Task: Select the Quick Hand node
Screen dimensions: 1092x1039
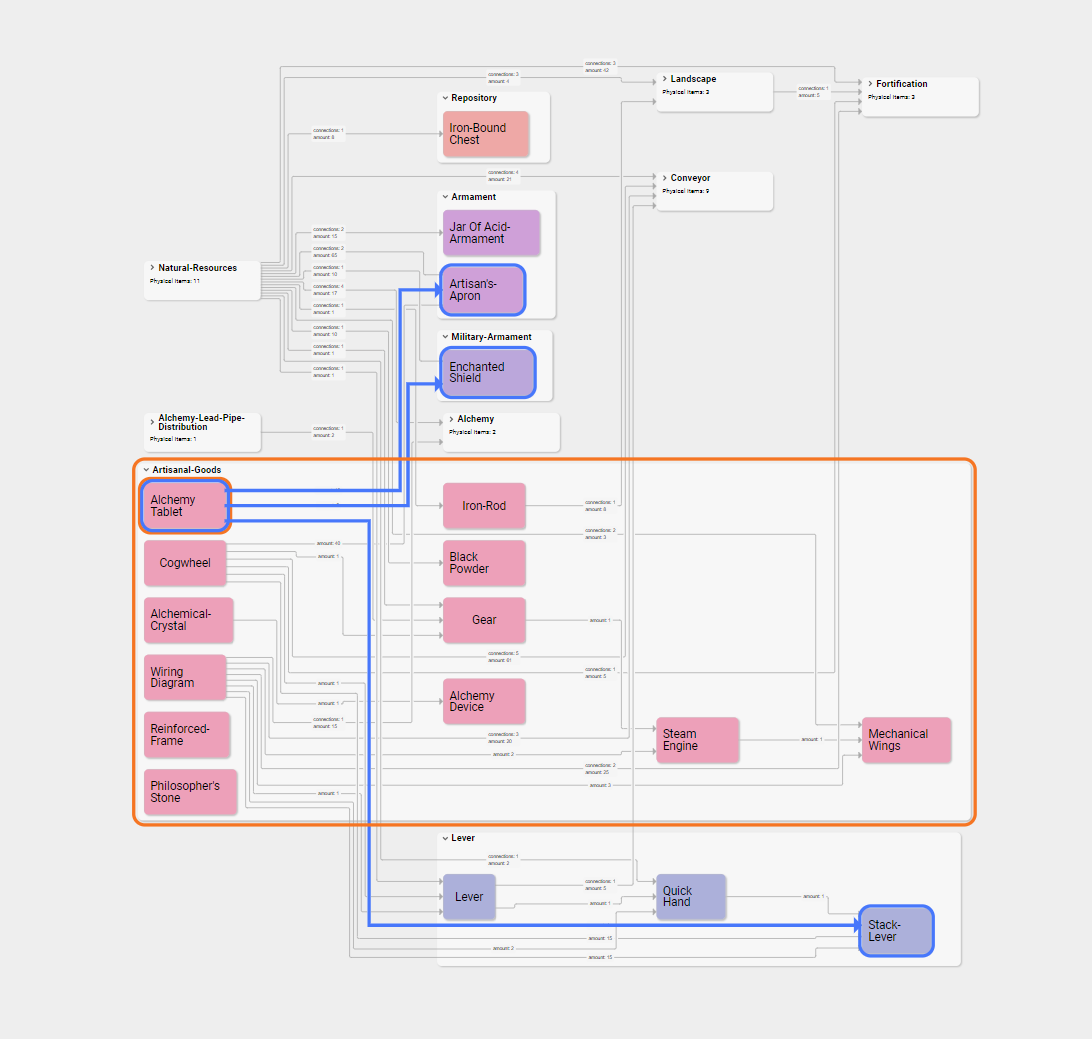Action: coord(690,896)
